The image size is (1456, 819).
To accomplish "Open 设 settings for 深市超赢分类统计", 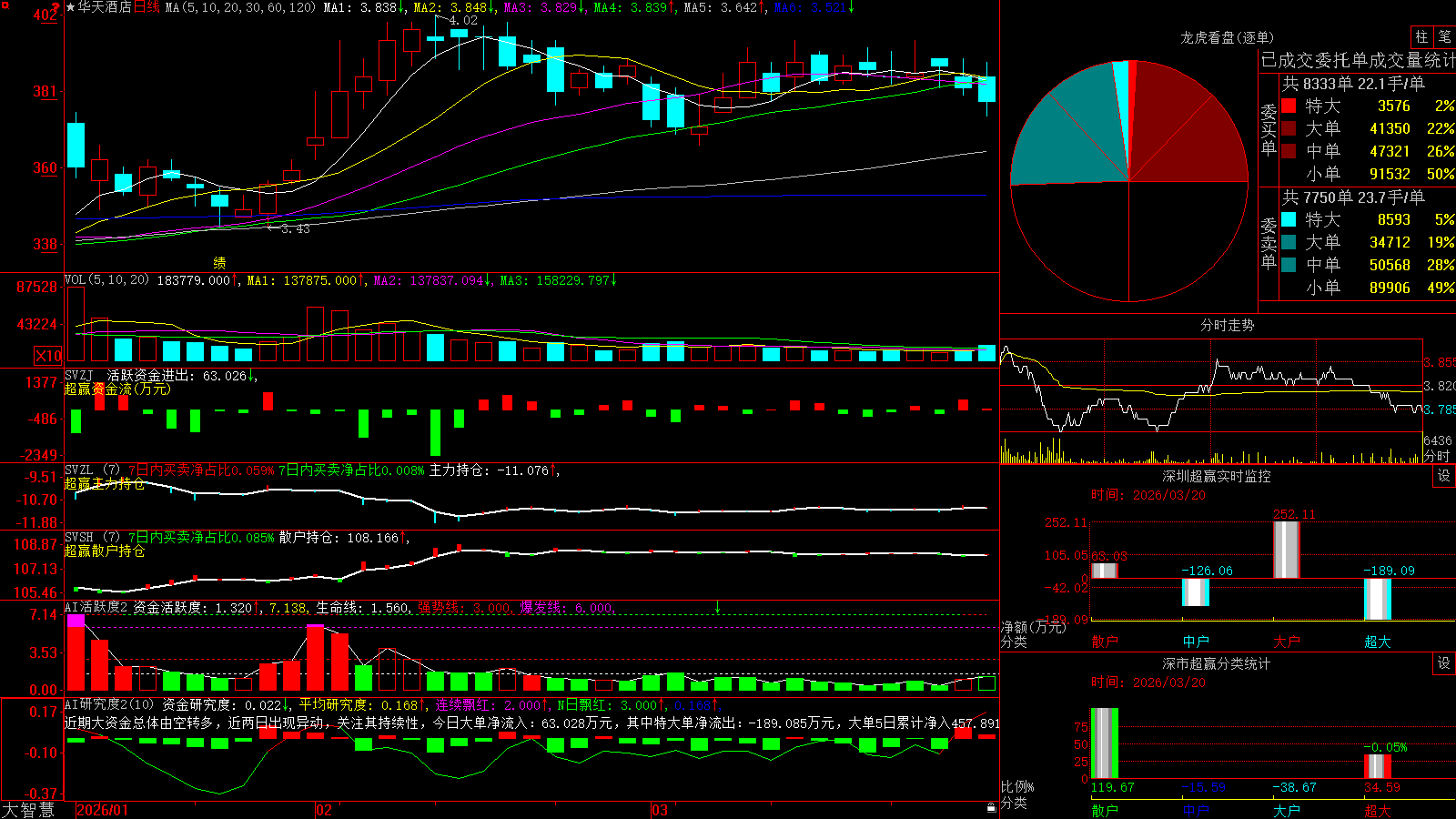I will tap(1444, 663).
